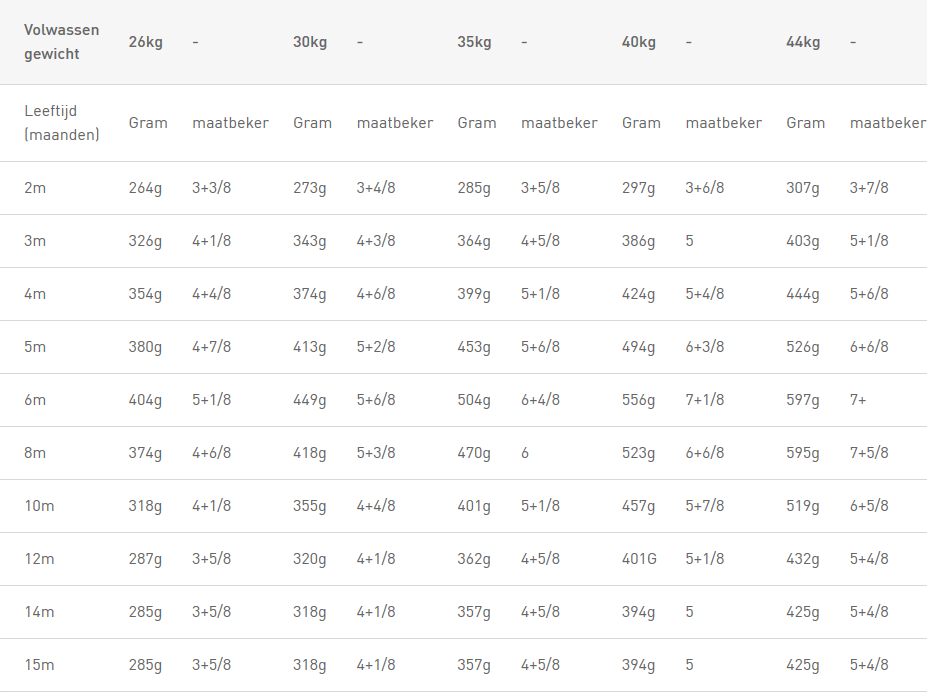The width and height of the screenshot is (927, 692).
Task: Click the 26kg column header
Action: [145, 42]
